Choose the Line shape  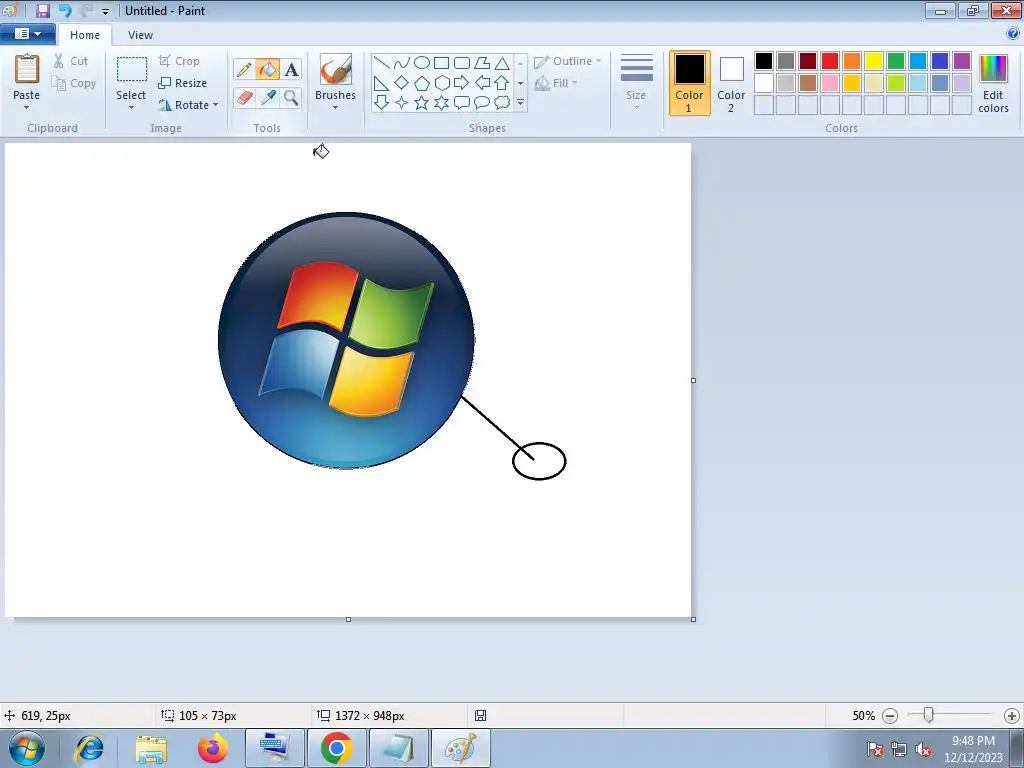(x=382, y=63)
